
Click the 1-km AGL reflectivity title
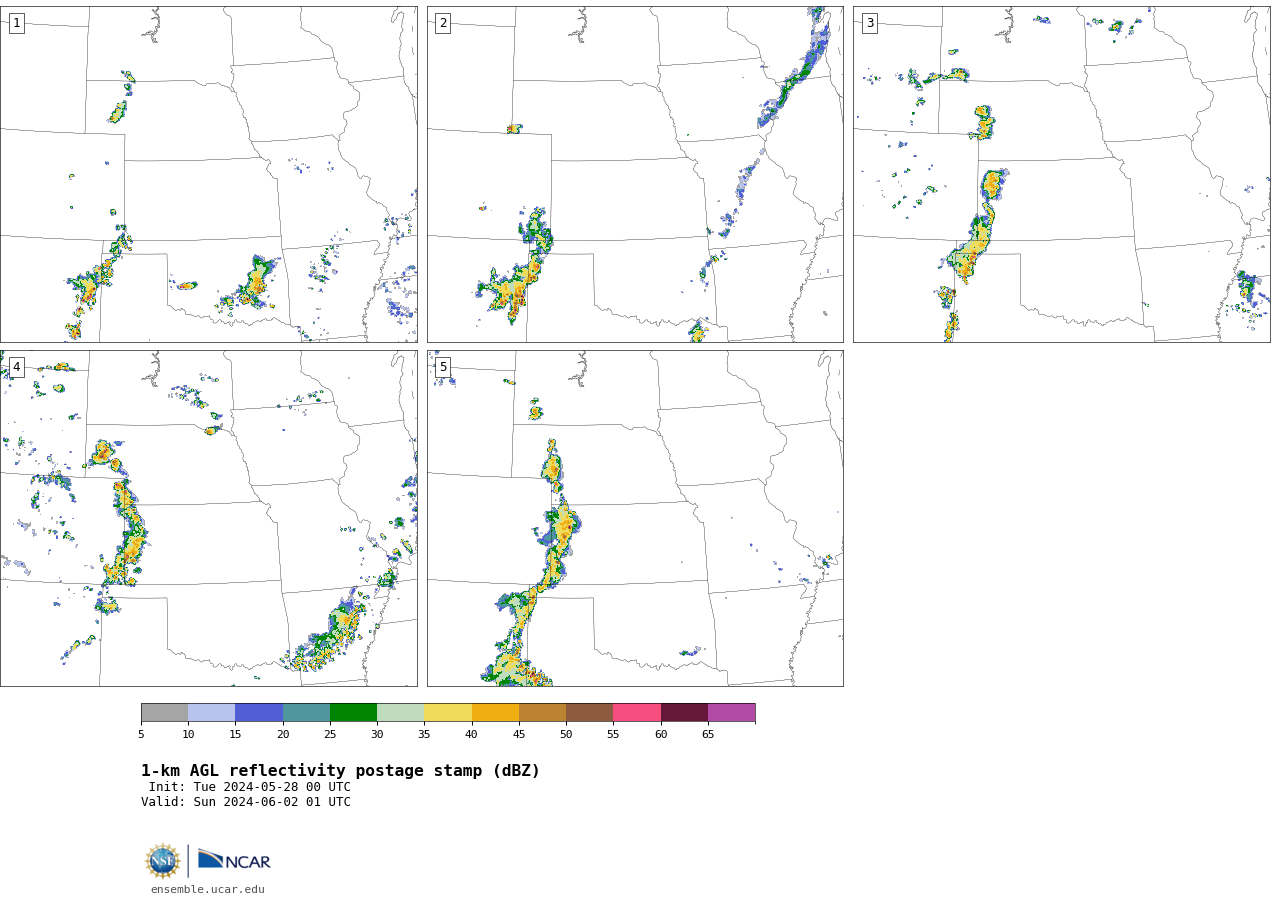340,771
